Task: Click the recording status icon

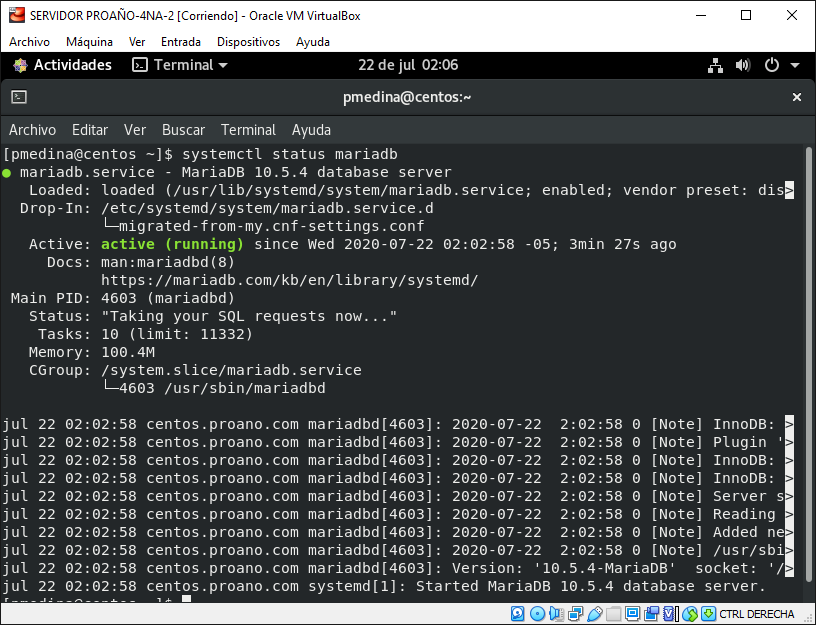Action: tap(651, 614)
